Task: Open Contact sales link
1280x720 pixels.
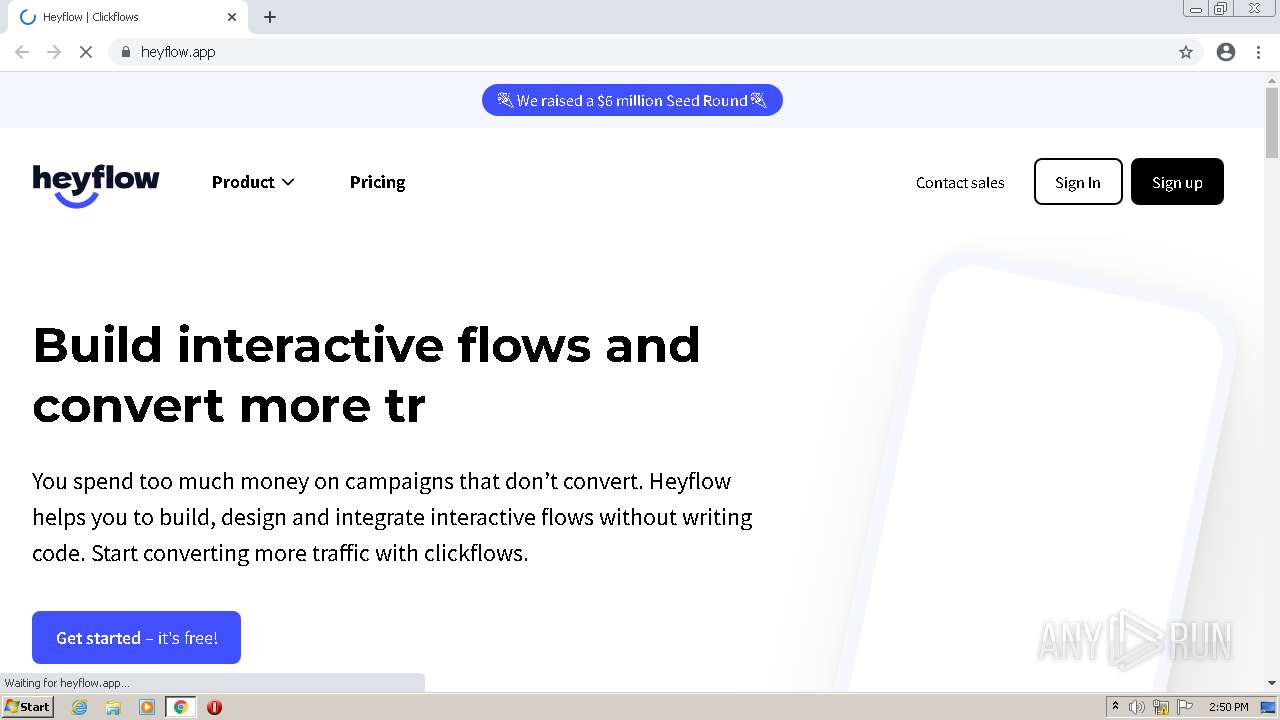Action: point(960,182)
